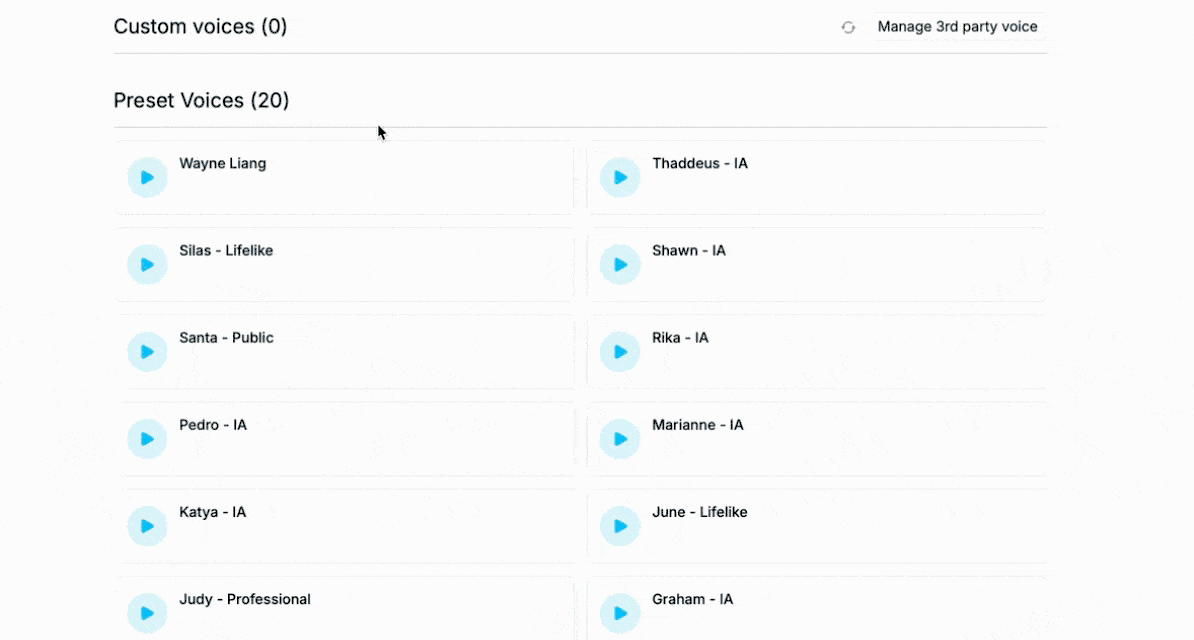
Task: Listen to the Santa - Public voice
Action: [x=147, y=352]
